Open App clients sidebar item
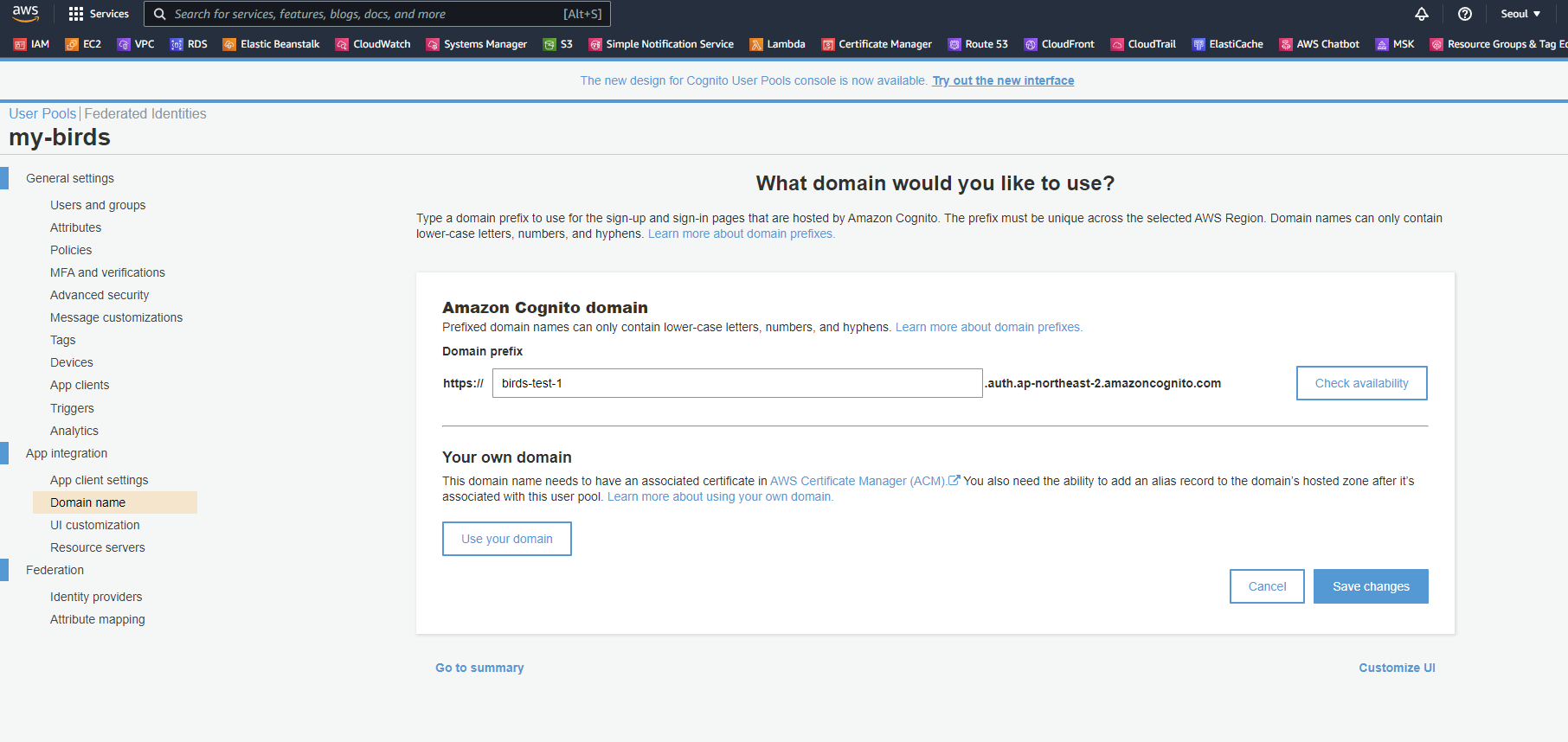The image size is (1568, 742). [x=80, y=385]
